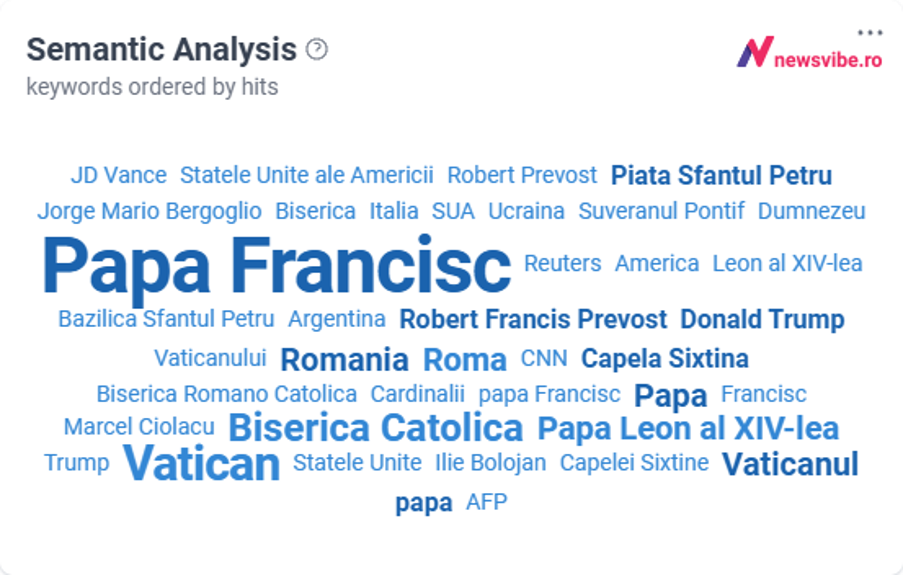Screen dimensions: 904x576
Task: Click the 'Jorge Mario Bergoglio' keyword
Action: tap(149, 212)
